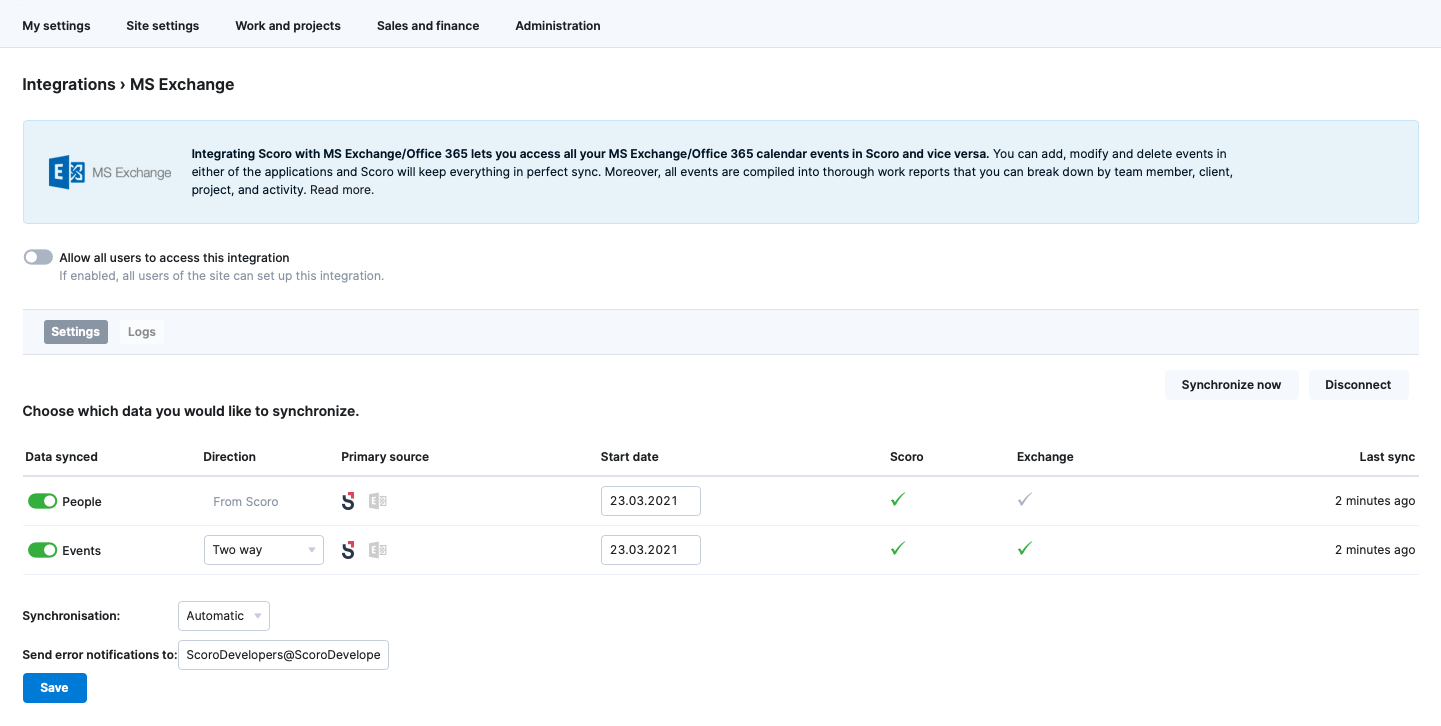Click 'Exchange' column header
Viewport: 1441px width, 726px height.
pos(1045,457)
